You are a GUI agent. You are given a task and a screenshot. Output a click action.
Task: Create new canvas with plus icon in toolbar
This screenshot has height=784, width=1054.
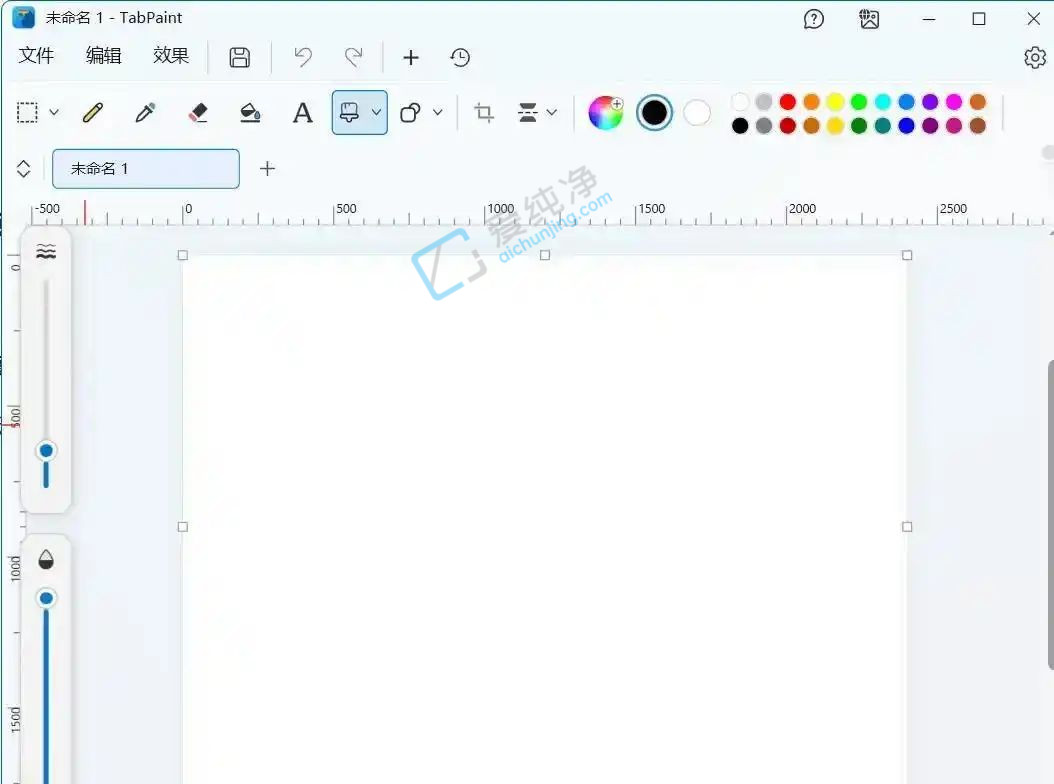click(x=411, y=57)
